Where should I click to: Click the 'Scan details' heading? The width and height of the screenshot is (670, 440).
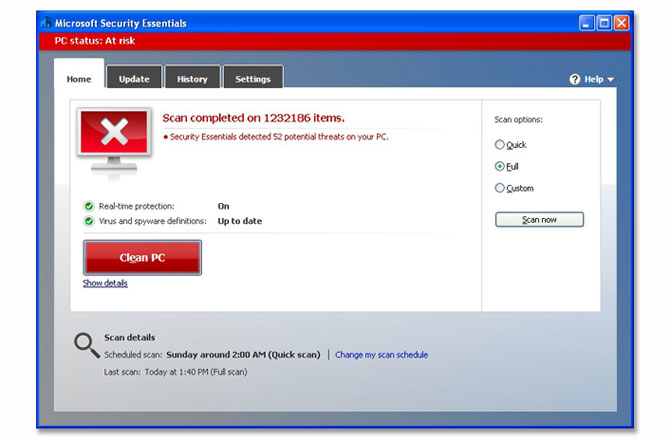pos(129,337)
